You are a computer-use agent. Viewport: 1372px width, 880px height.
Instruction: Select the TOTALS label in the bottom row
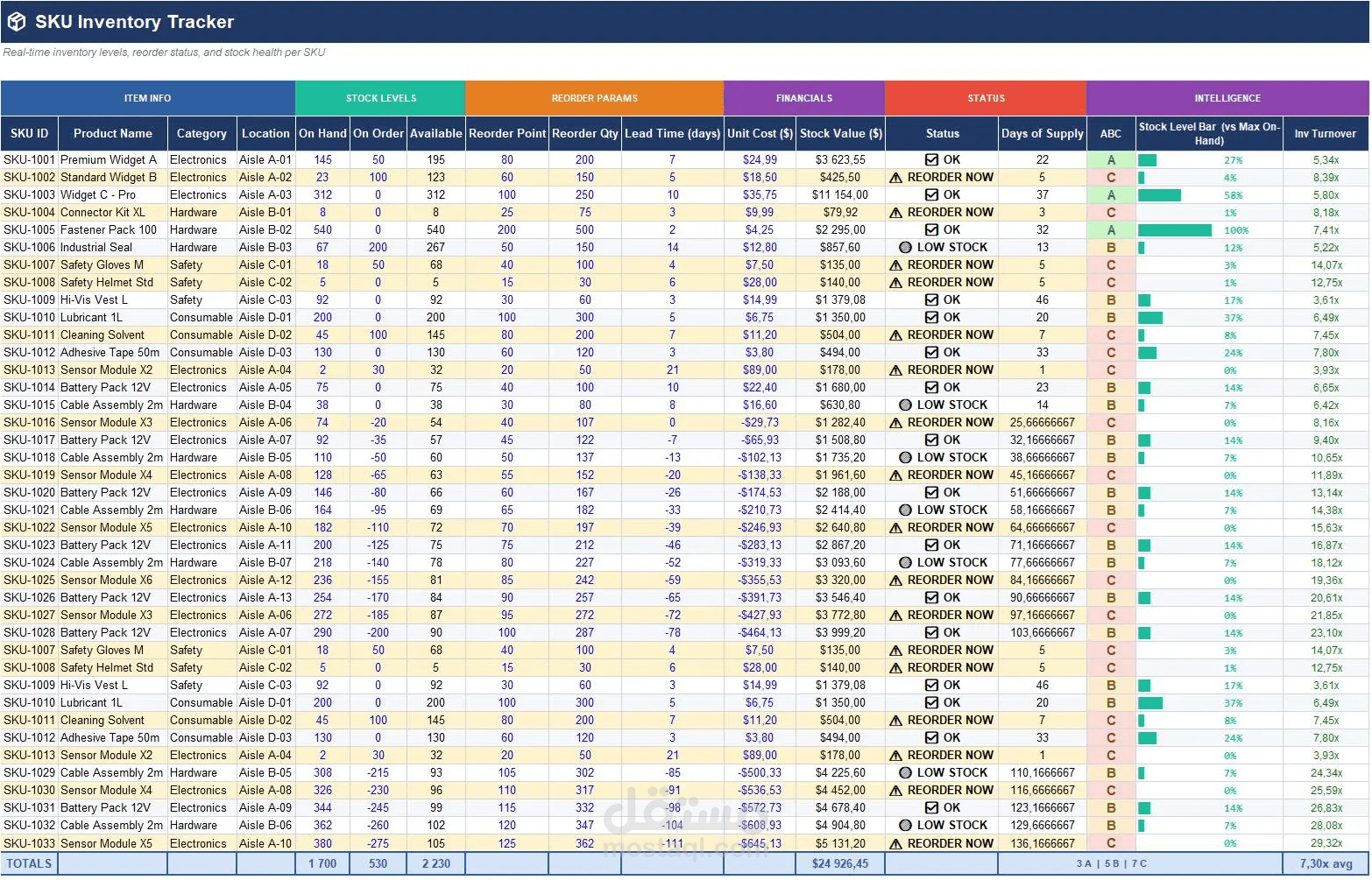pos(29,863)
